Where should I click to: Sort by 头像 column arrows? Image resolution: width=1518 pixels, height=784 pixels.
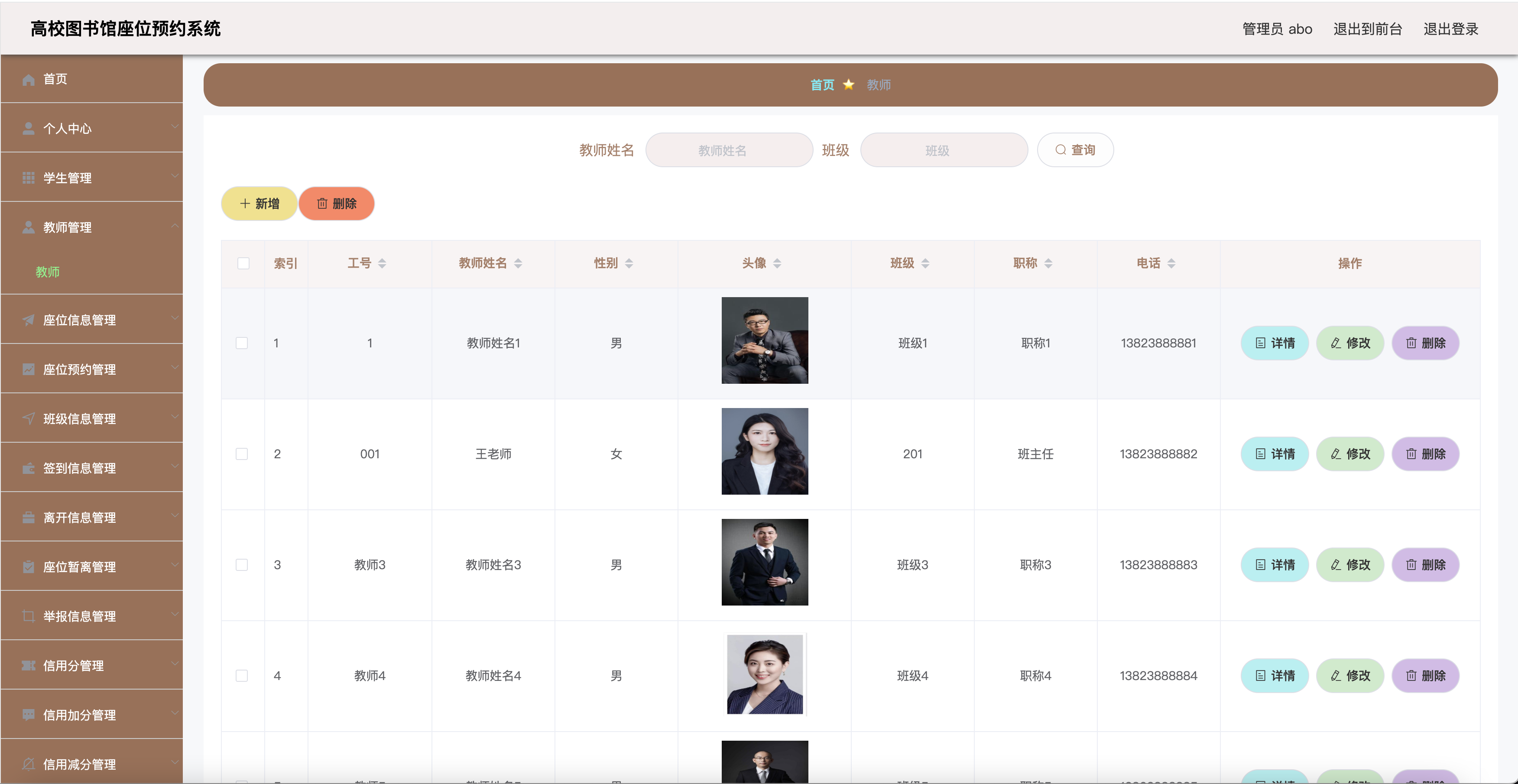777,263
